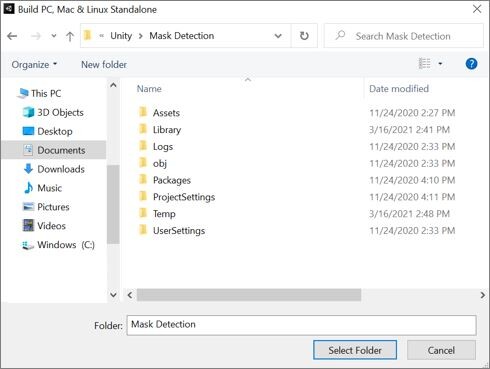Expand the recent locations dropdown arrow
The height and width of the screenshot is (369, 490).
[54, 36]
